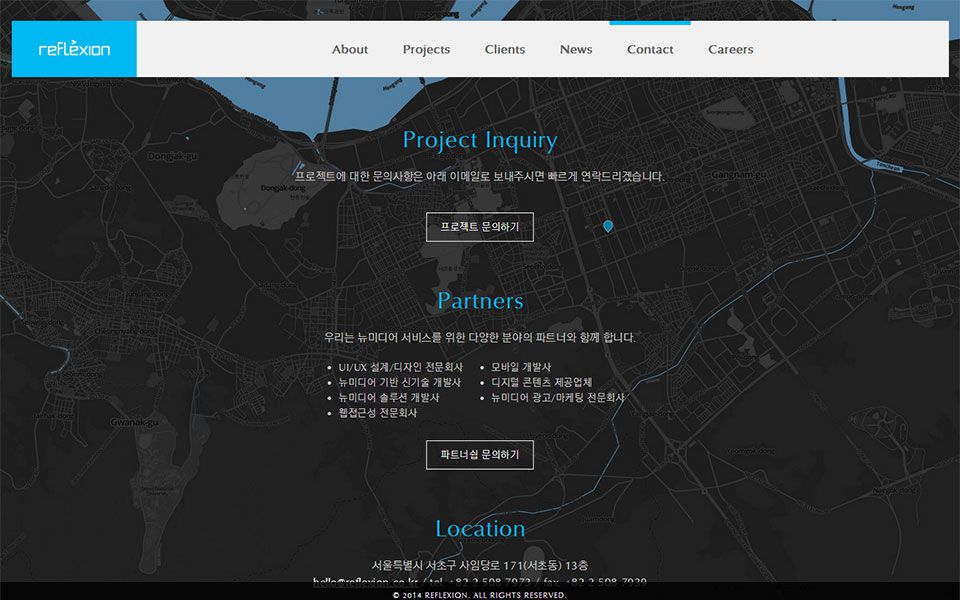960x600 pixels.
Task: Click the 디지털 콘텐츠 제공업체 list item
Action: pos(541,382)
